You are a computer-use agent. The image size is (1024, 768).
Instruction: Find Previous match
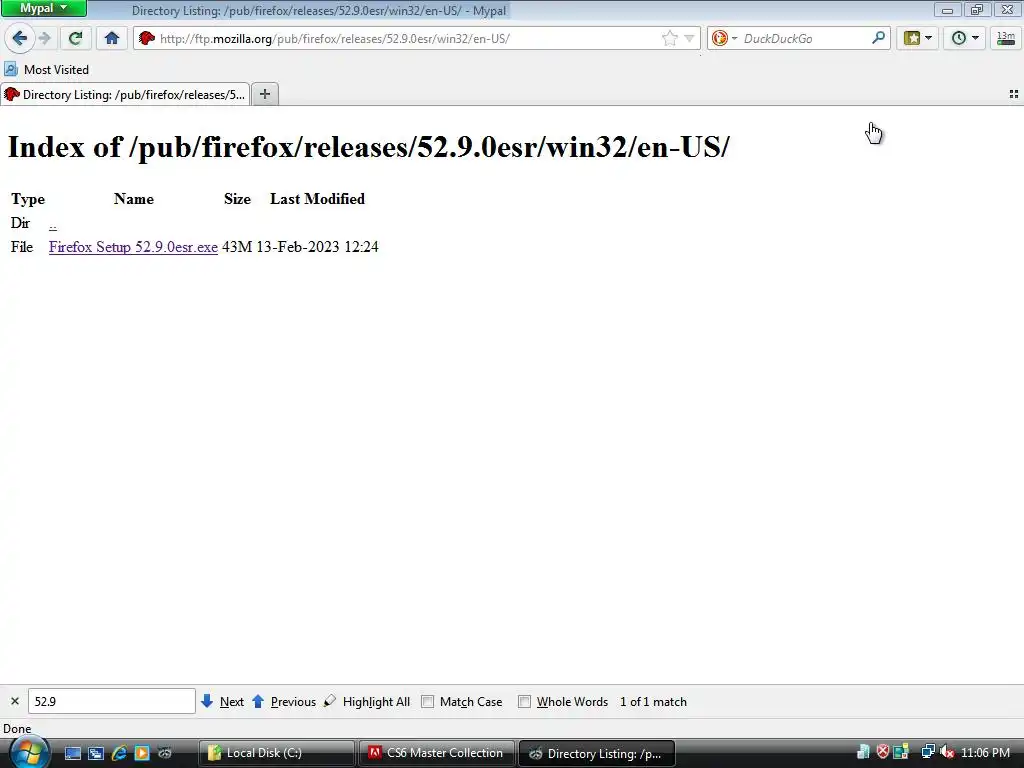(284, 701)
